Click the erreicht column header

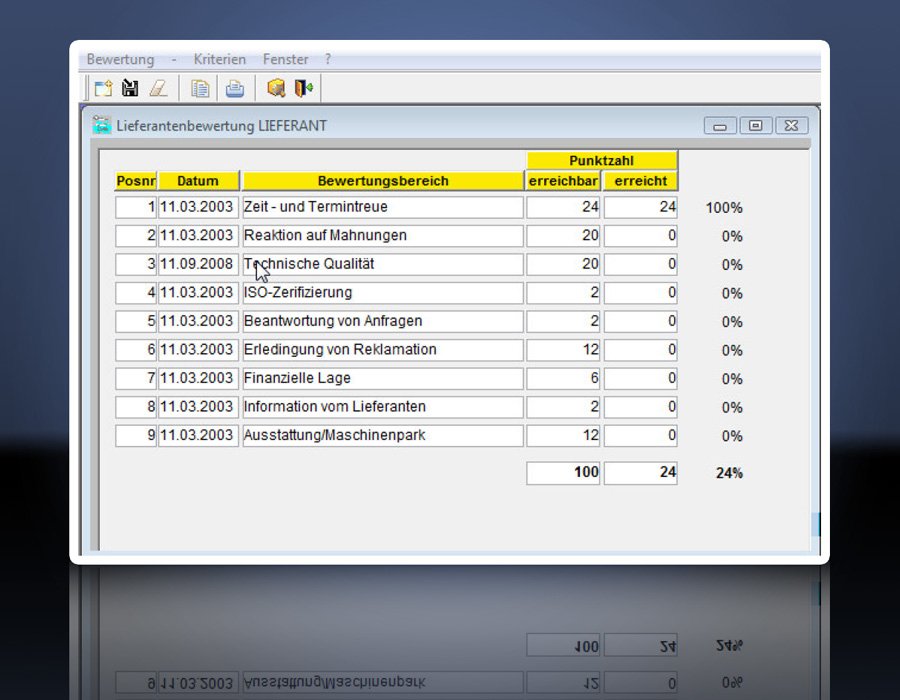(x=641, y=181)
